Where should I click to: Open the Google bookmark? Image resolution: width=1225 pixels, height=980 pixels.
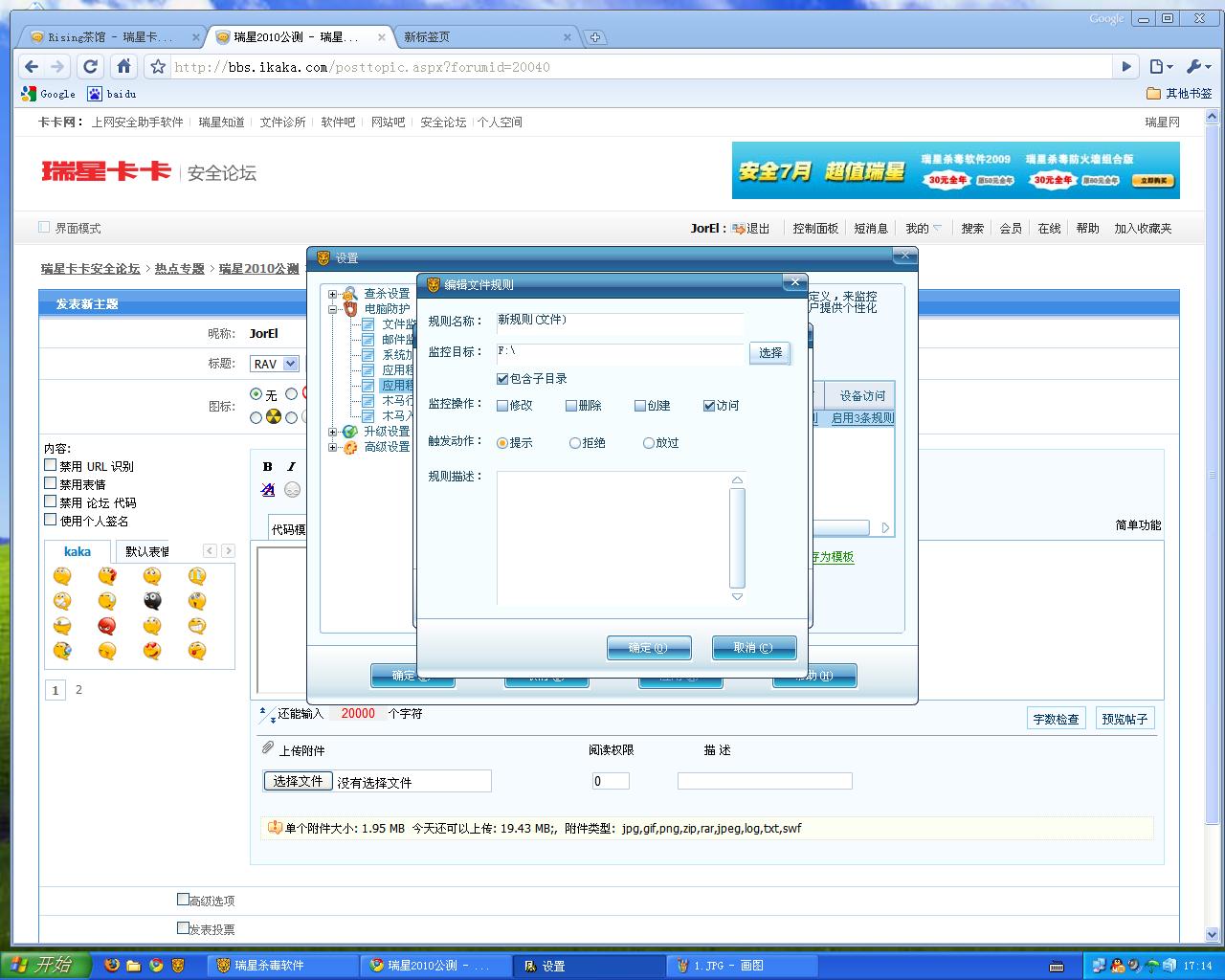click(x=48, y=94)
